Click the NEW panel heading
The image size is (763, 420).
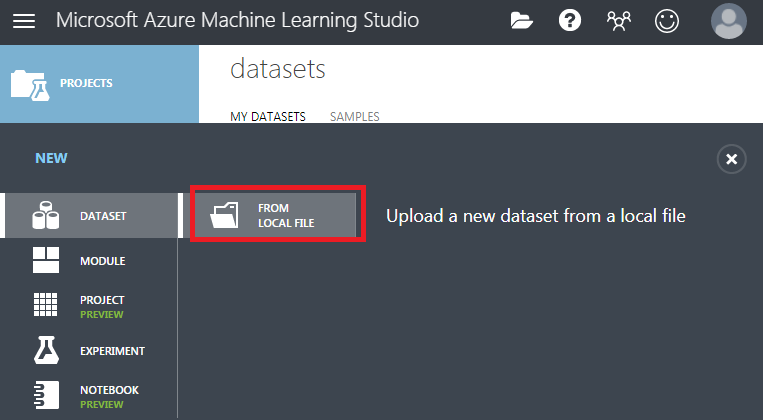(51, 158)
